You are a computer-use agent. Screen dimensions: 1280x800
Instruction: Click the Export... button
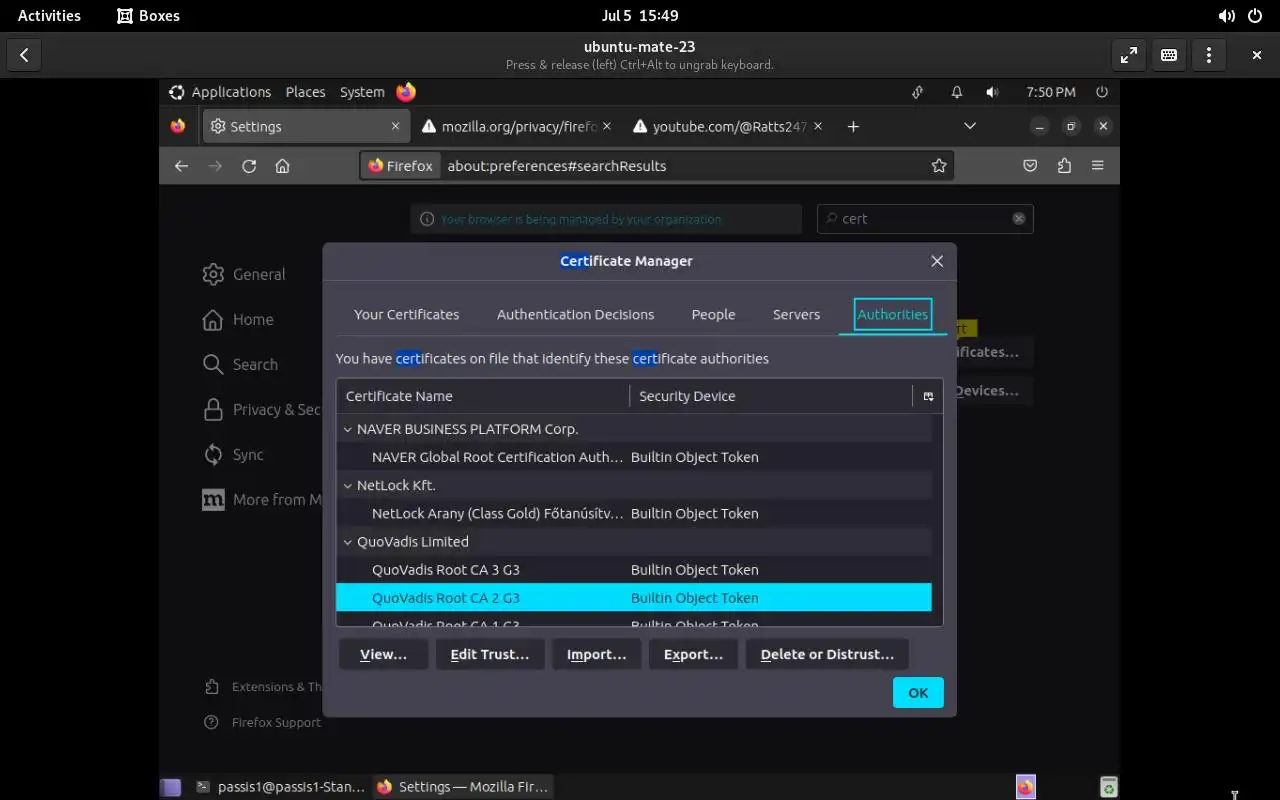(x=694, y=655)
